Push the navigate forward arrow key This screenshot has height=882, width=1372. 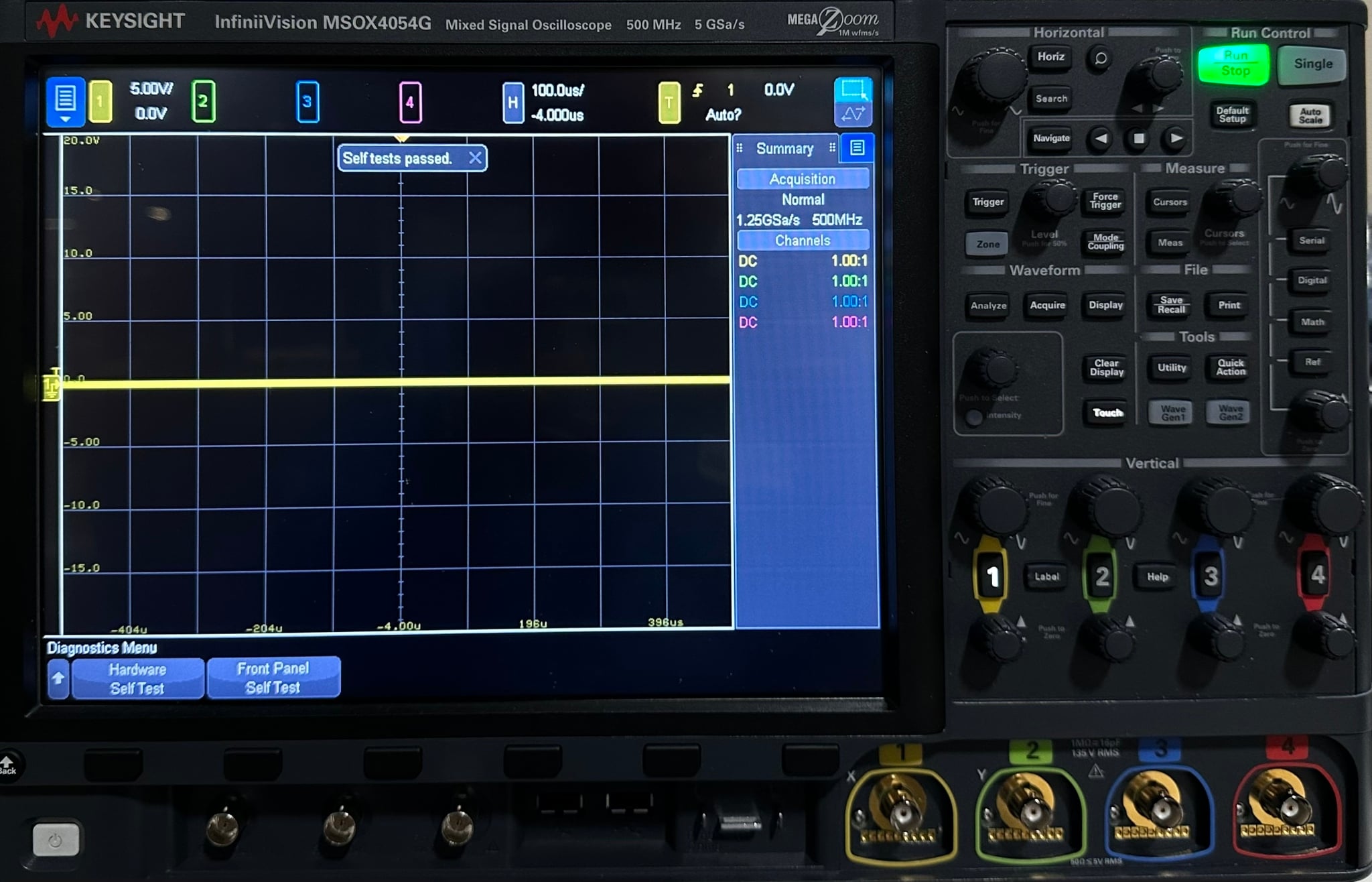[1176, 139]
